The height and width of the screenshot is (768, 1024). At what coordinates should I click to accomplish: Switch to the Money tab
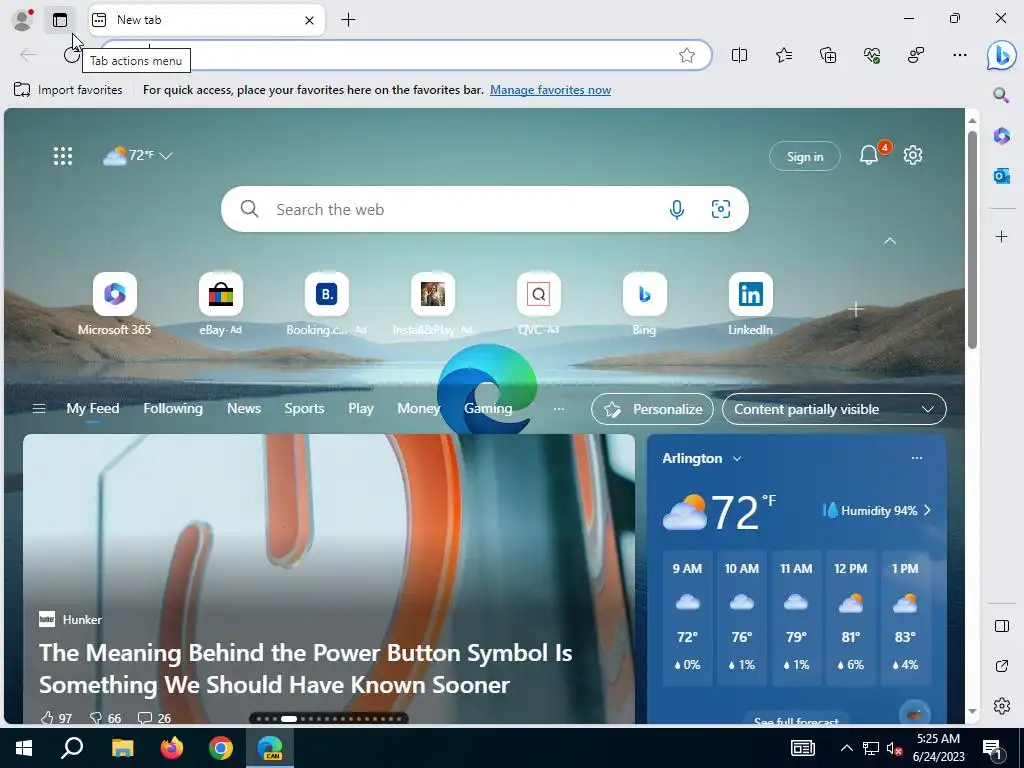click(x=419, y=409)
